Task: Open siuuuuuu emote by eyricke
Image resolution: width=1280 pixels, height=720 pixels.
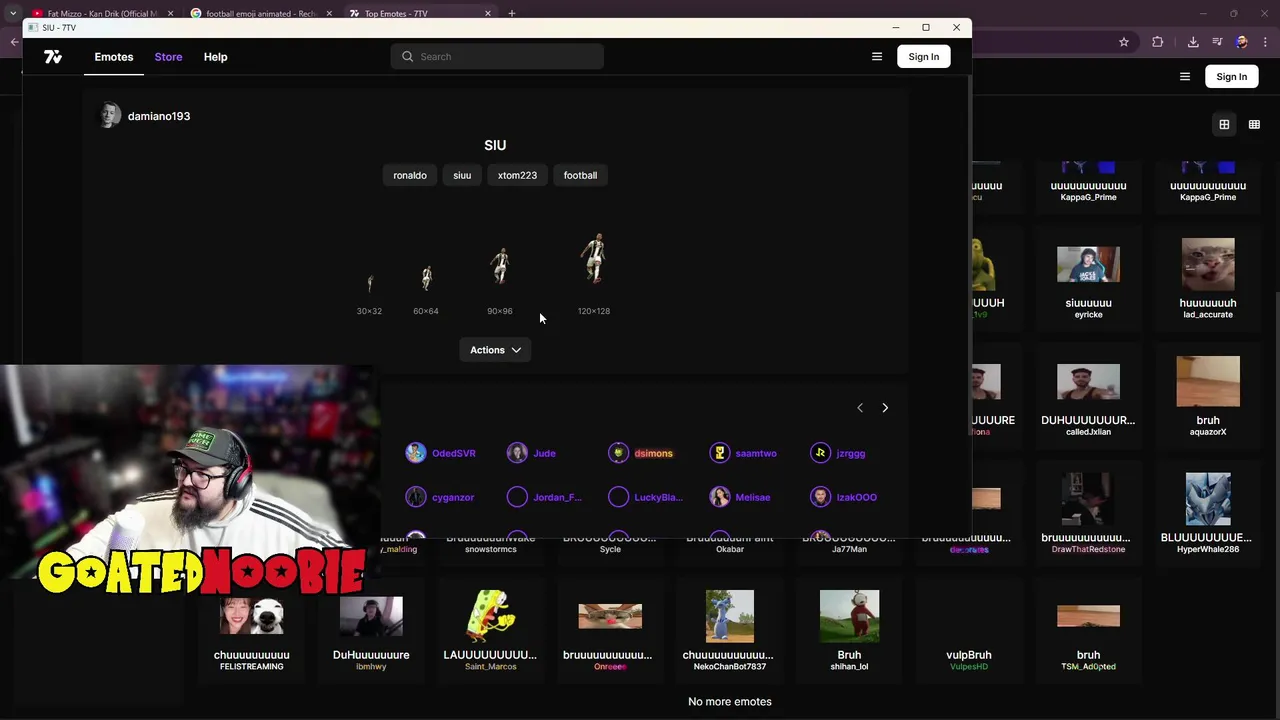Action: pyautogui.click(x=1088, y=279)
